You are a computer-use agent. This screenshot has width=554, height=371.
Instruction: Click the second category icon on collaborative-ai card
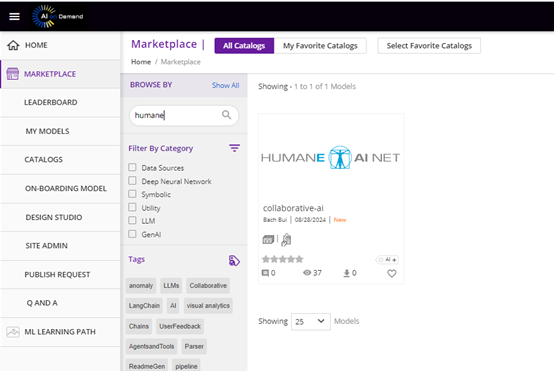point(286,240)
